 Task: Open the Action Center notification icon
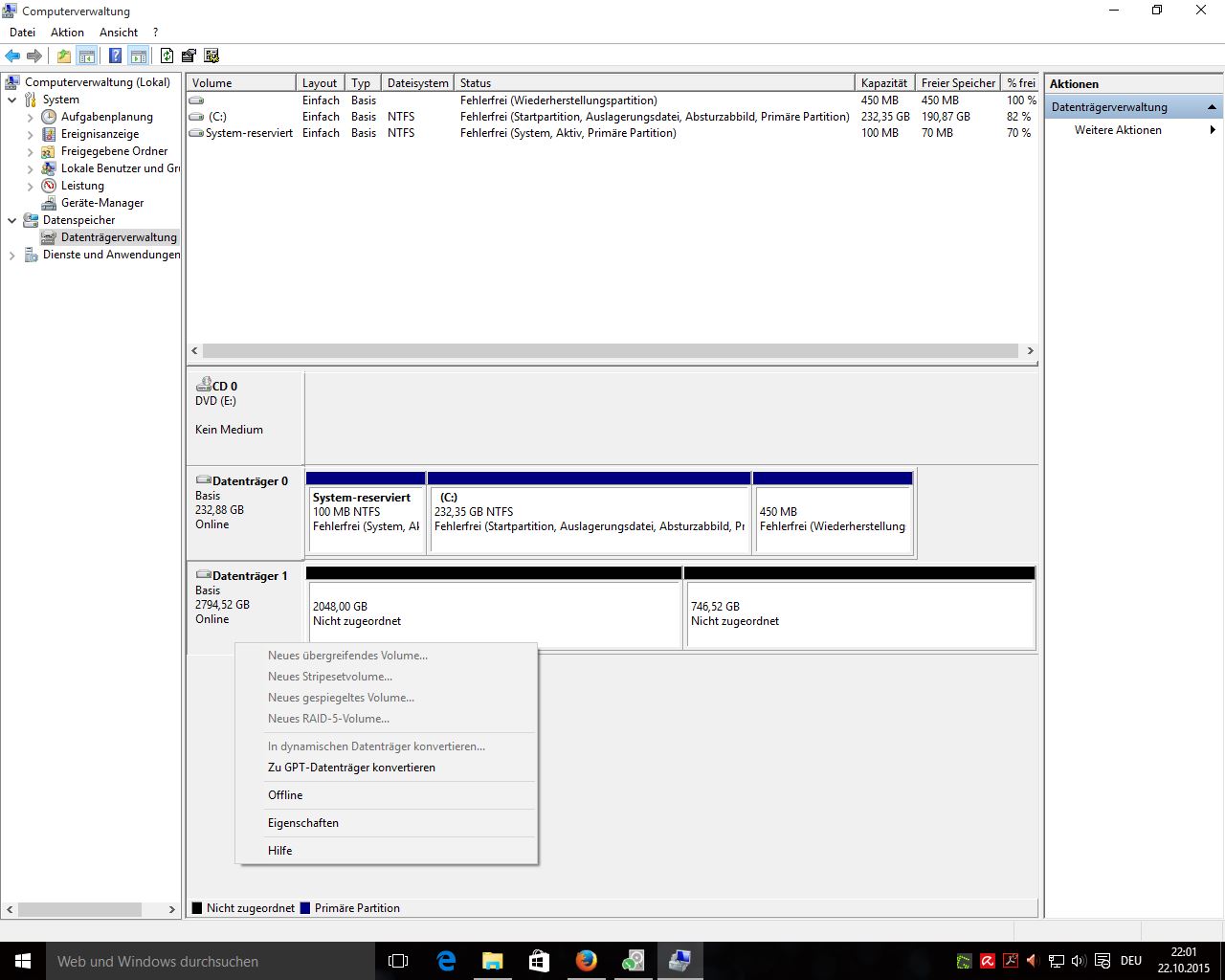click(x=1102, y=961)
